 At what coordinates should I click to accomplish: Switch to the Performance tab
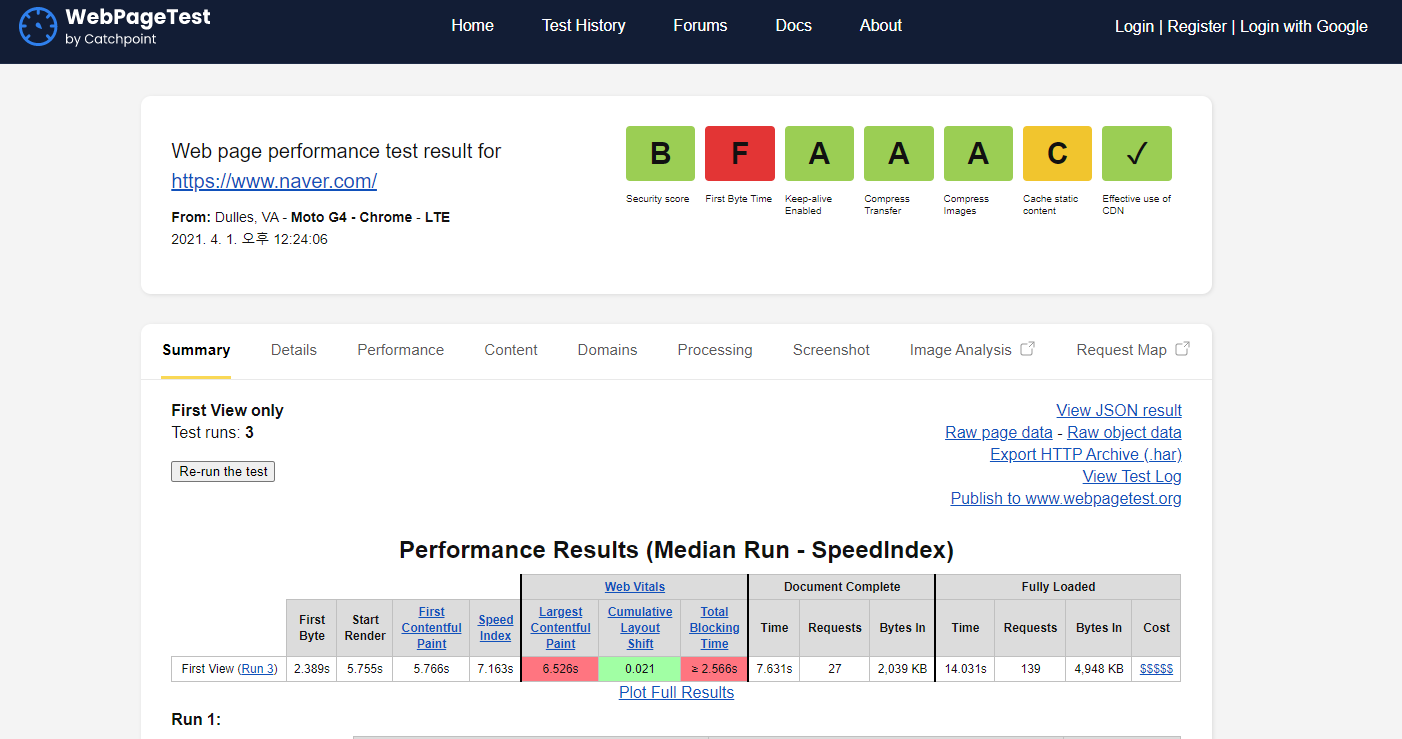[x=401, y=350]
